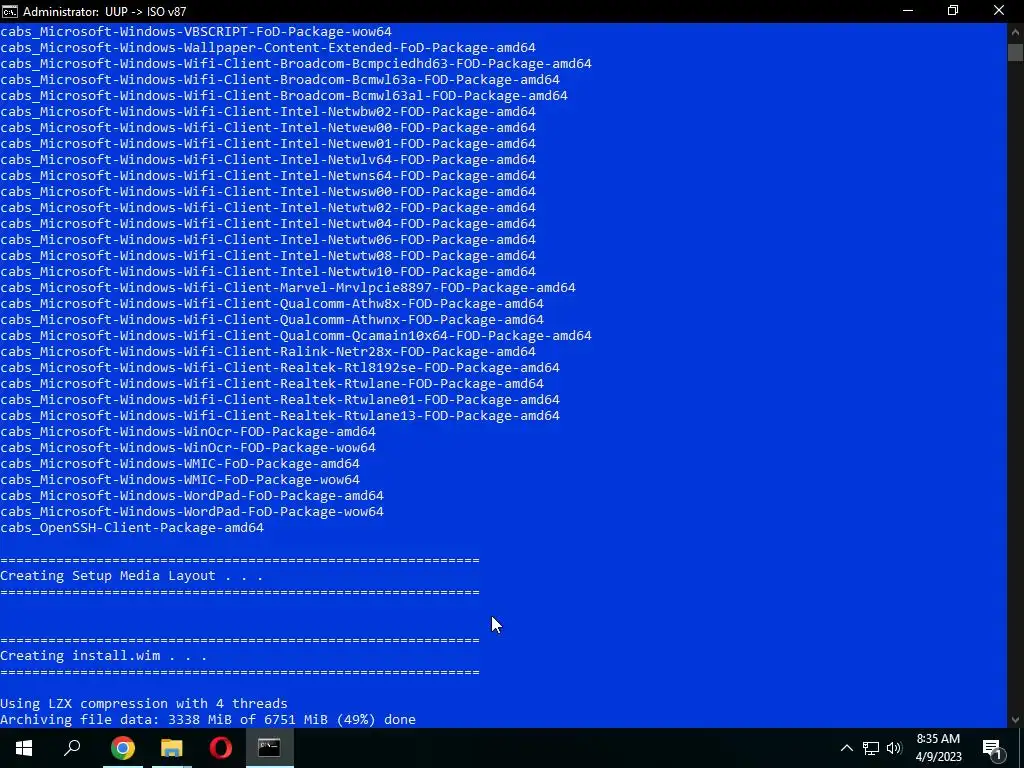Image resolution: width=1024 pixels, height=768 pixels.
Task: Restore down the console window
Action: (953, 11)
